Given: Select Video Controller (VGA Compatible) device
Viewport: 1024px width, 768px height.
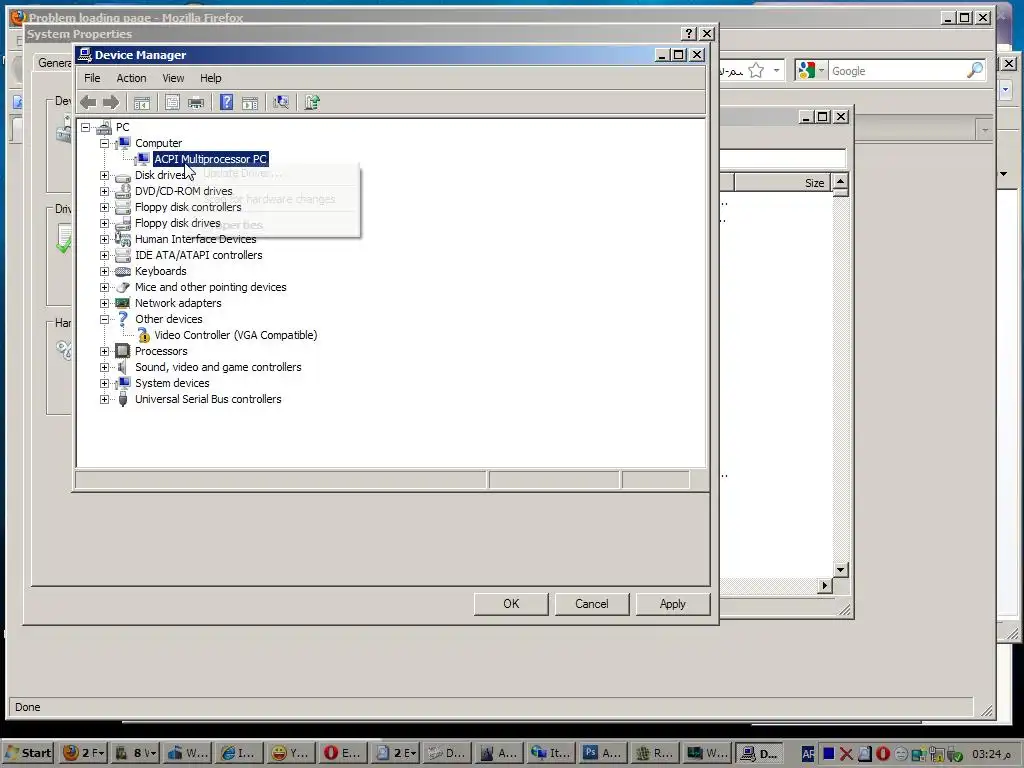Looking at the screenshot, I should [x=236, y=335].
